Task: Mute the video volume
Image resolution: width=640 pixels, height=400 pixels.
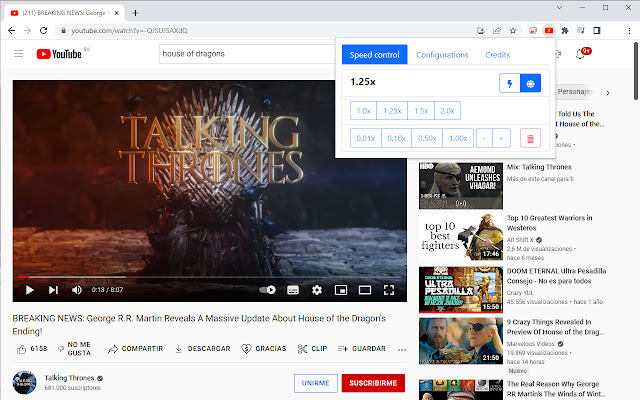Action: (77, 290)
